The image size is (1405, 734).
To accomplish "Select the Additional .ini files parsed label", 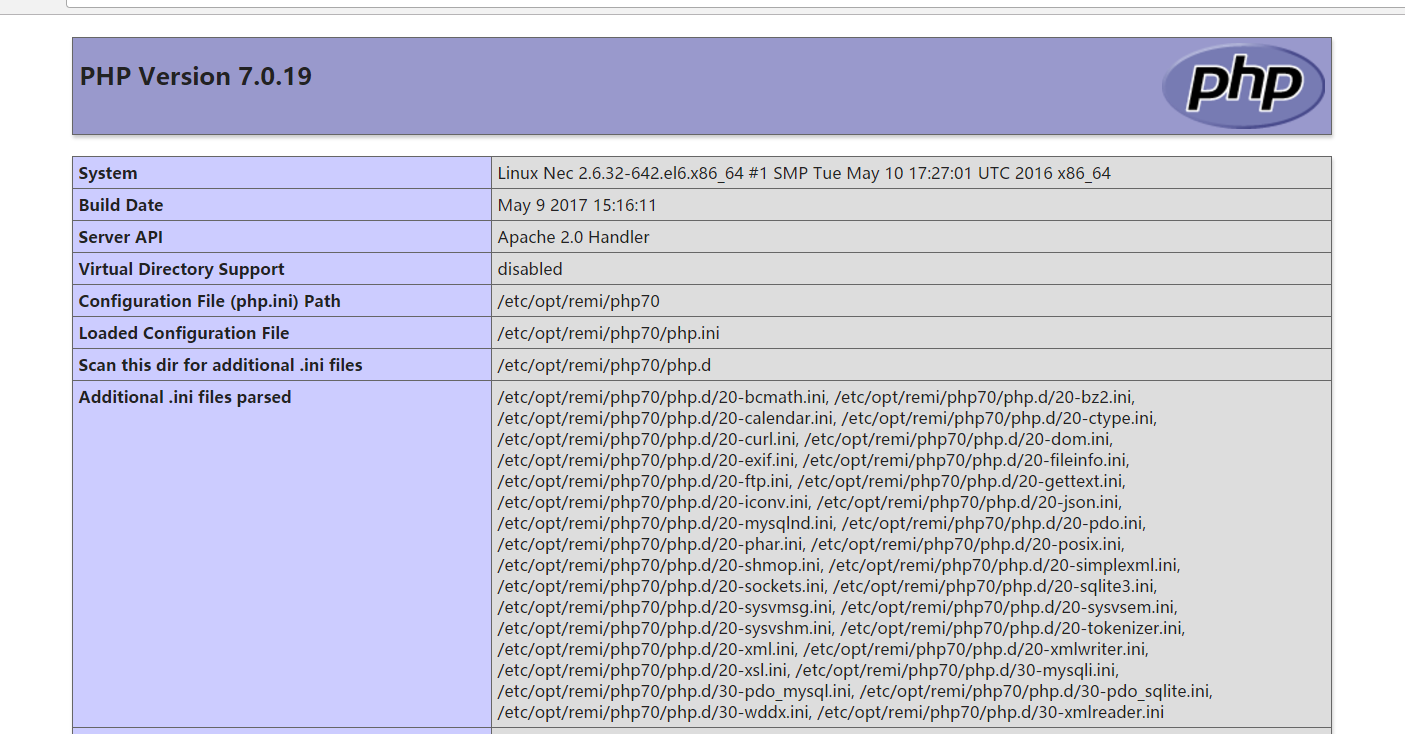I will [x=185, y=397].
